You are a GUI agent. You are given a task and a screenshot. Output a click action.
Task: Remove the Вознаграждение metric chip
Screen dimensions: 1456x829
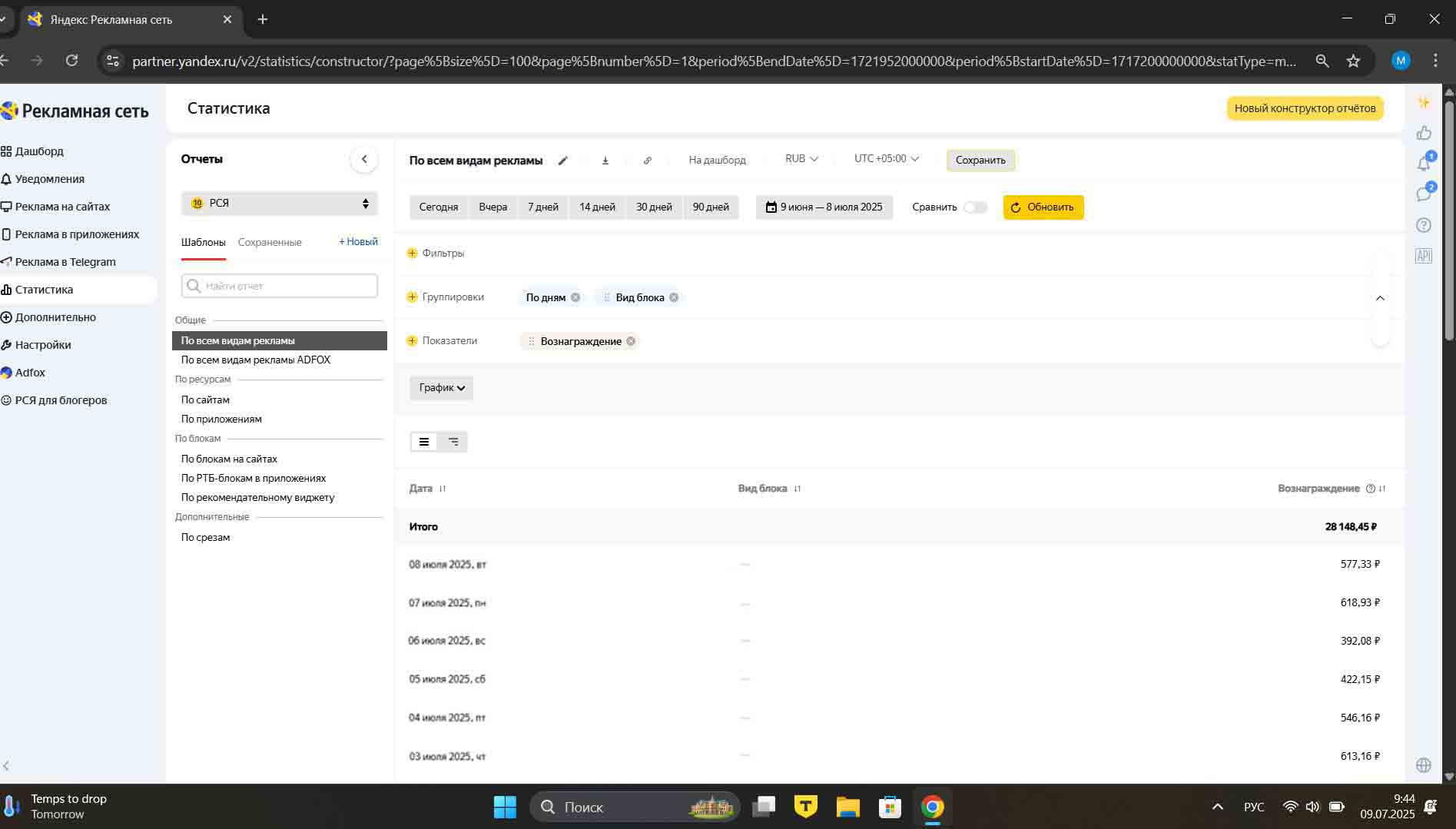point(631,341)
